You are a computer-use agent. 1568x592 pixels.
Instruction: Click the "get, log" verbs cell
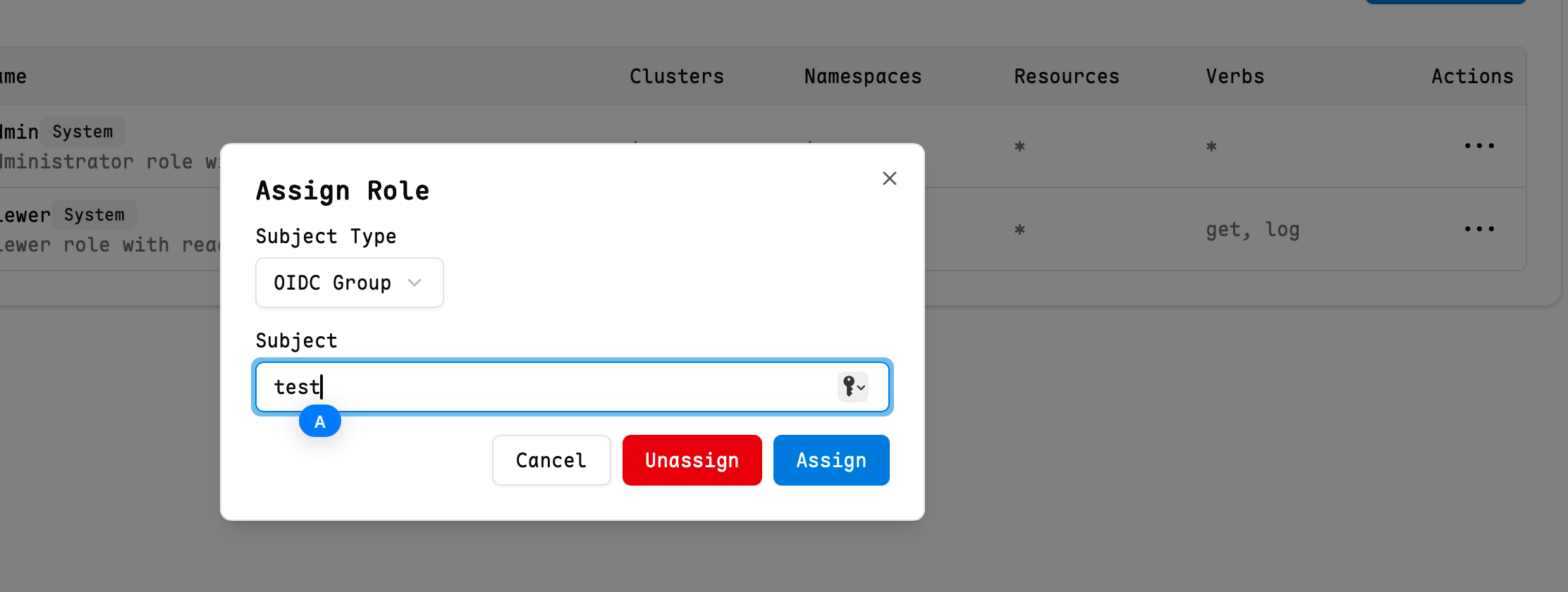tap(1252, 230)
